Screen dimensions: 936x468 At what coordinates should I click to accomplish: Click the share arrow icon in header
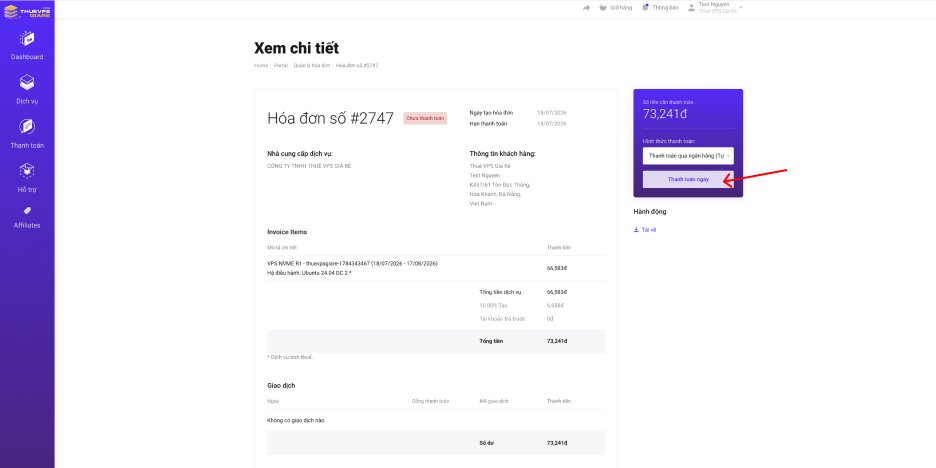[x=586, y=8]
